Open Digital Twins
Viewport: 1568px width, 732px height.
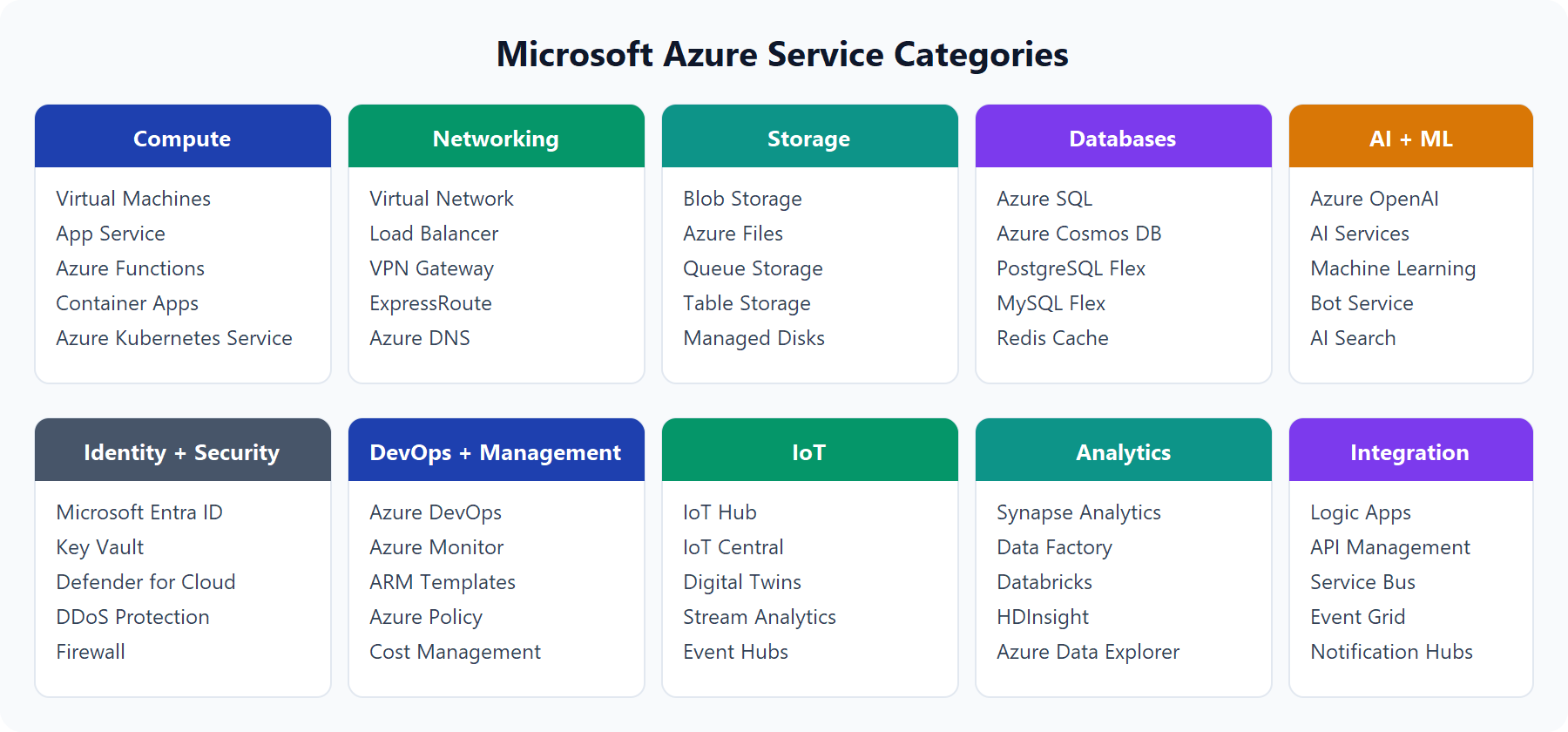tap(742, 582)
